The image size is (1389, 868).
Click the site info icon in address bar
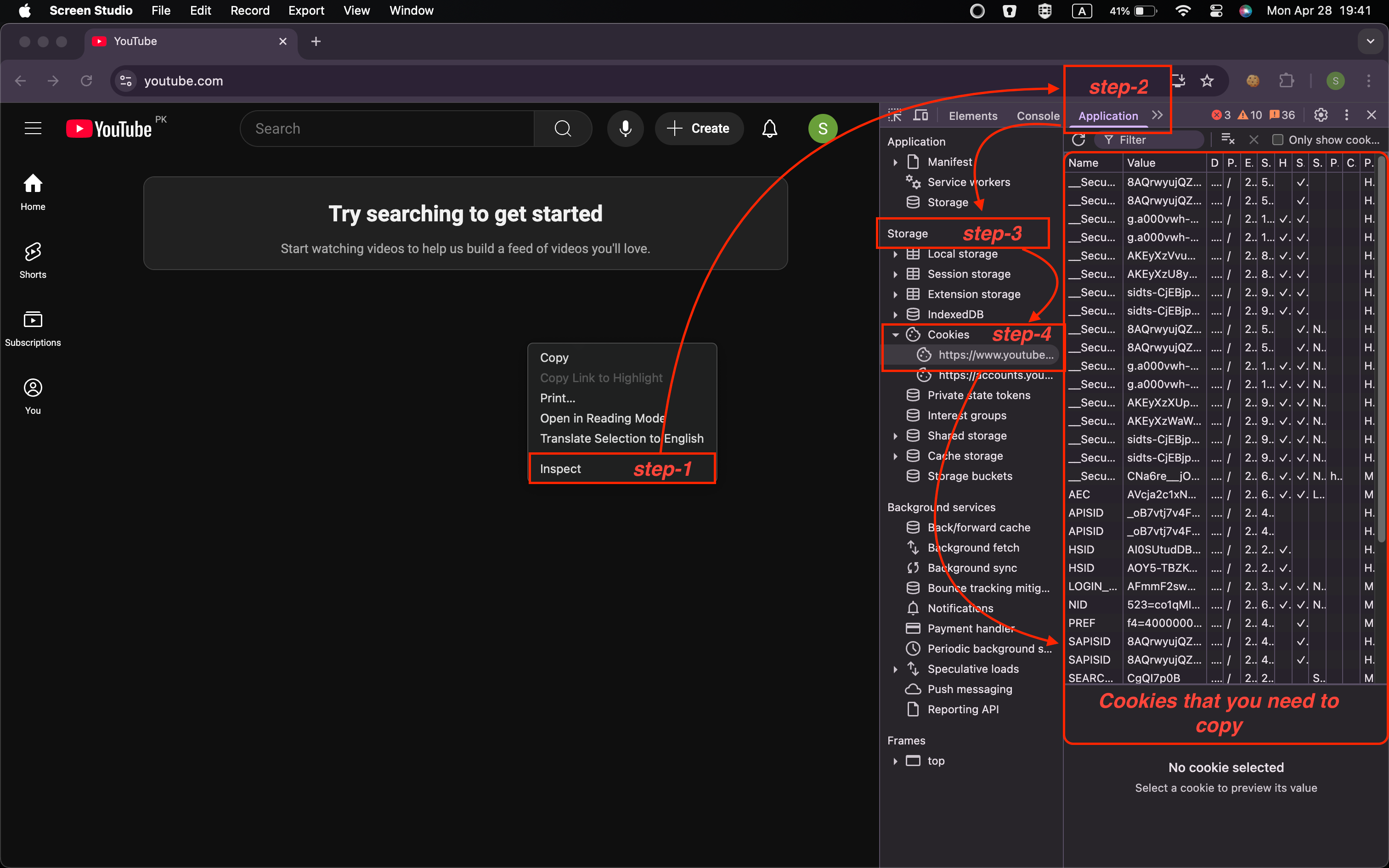point(126,81)
